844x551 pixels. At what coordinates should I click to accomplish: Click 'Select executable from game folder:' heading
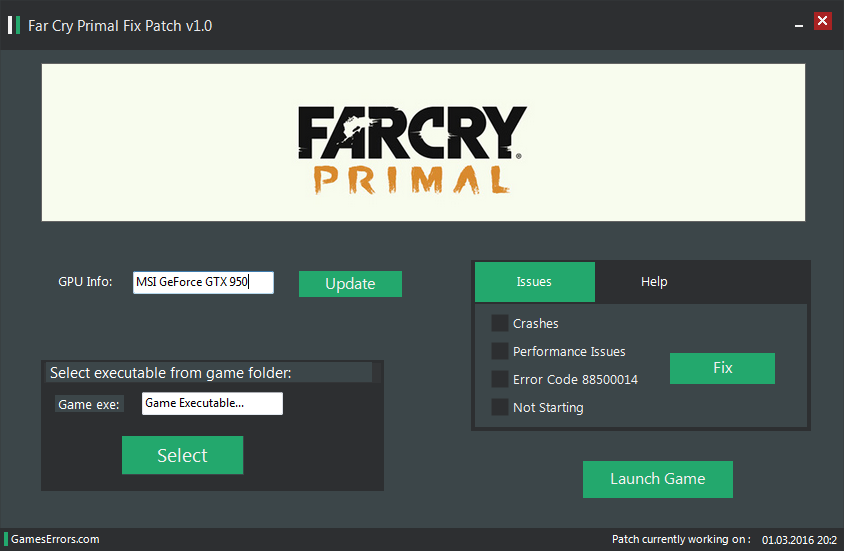click(x=171, y=373)
